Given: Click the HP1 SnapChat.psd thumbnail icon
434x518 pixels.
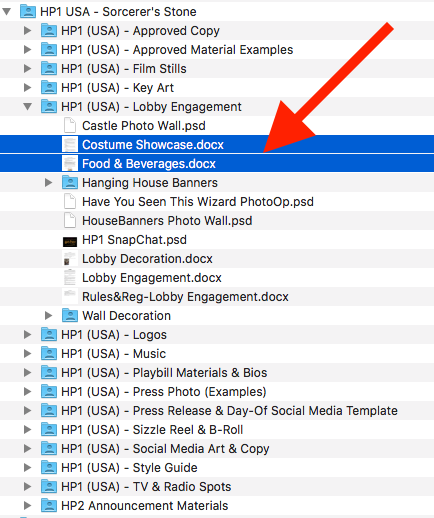Looking at the screenshot, I should click(70, 241).
